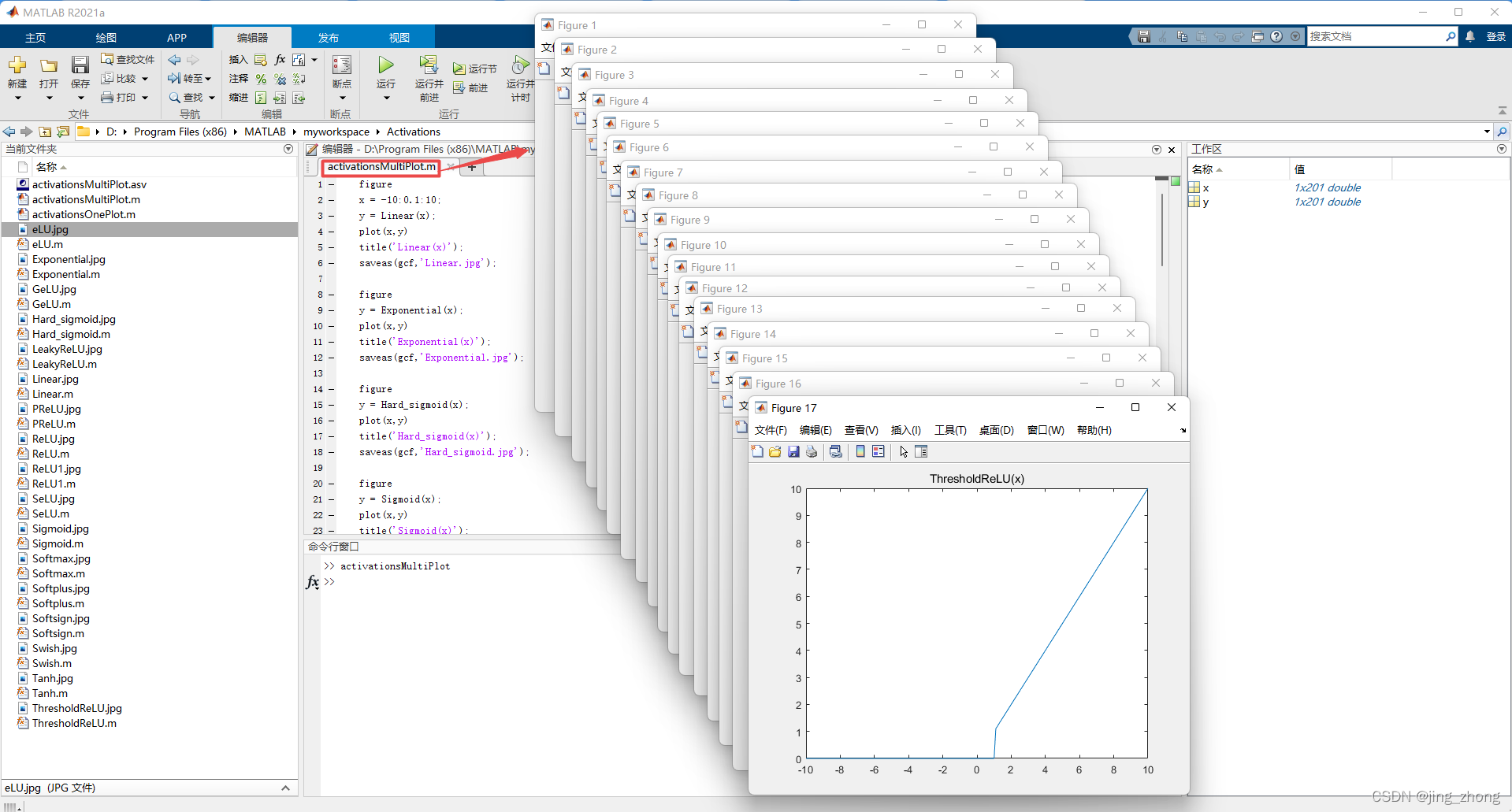
Task: Click the Find Files (查找文件) button
Action: point(128,60)
